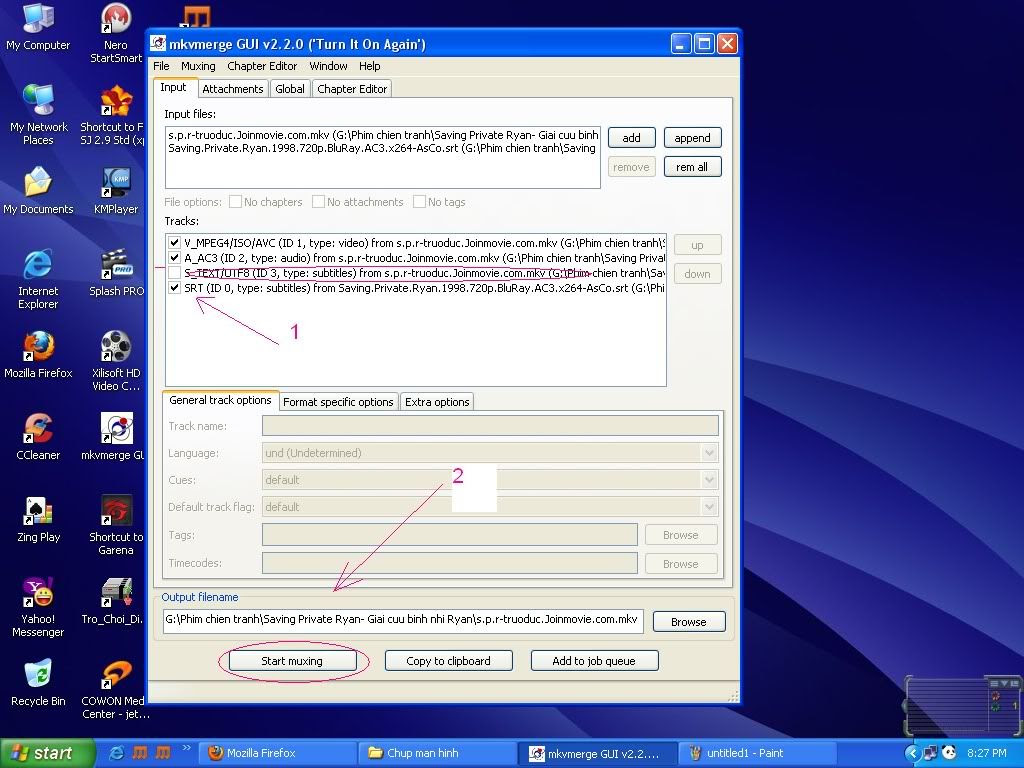Viewport: 1024px width, 768px height.
Task: Launch KMPlayer desktop shortcut
Action: click(x=116, y=191)
